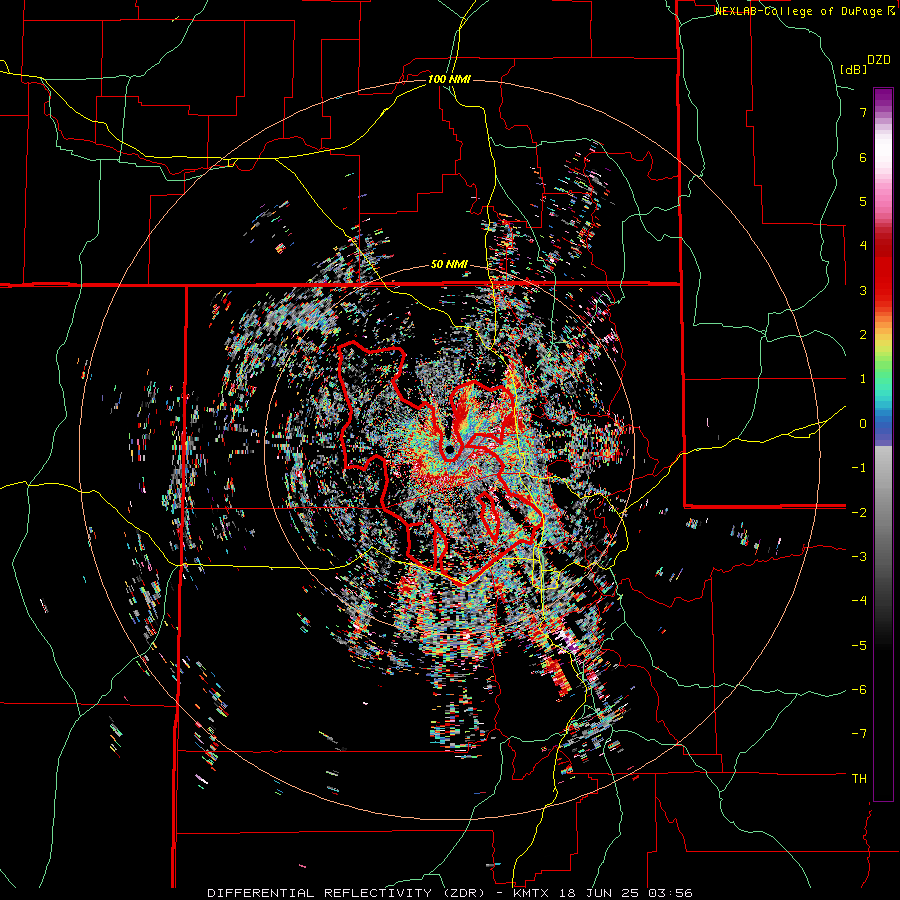The image size is (900, 900).
Task: Click the -2 tick label on the scale
Action: (859, 512)
